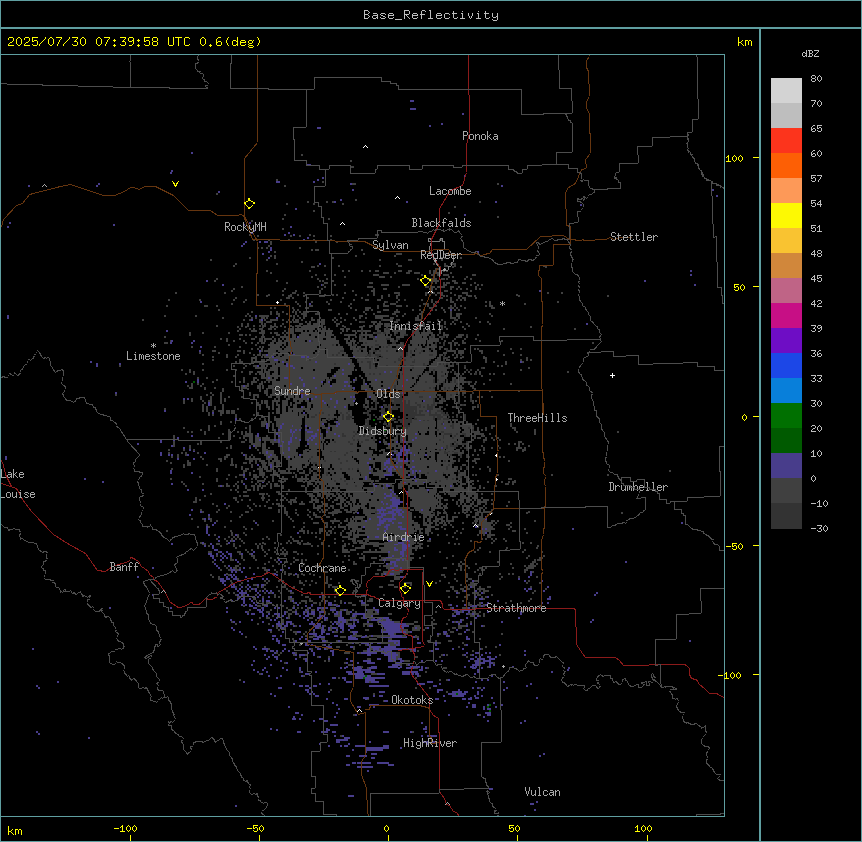Viewport: 862px width, 842px height.
Task: Click the green 30 dBZ legend swatch
Action: 786,416
